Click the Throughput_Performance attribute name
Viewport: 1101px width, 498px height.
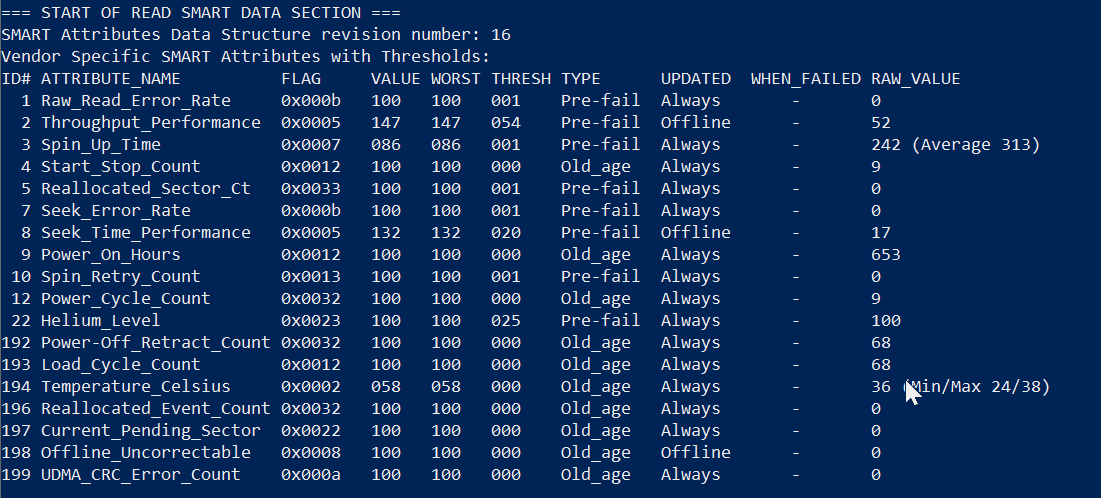pyautogui.click(x=150, y=123)
